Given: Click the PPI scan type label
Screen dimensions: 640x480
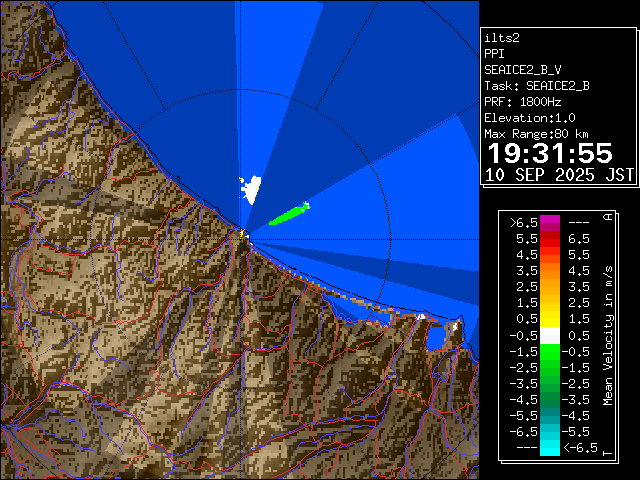Looking at the screenshot, I should click(x=494, y=53).
